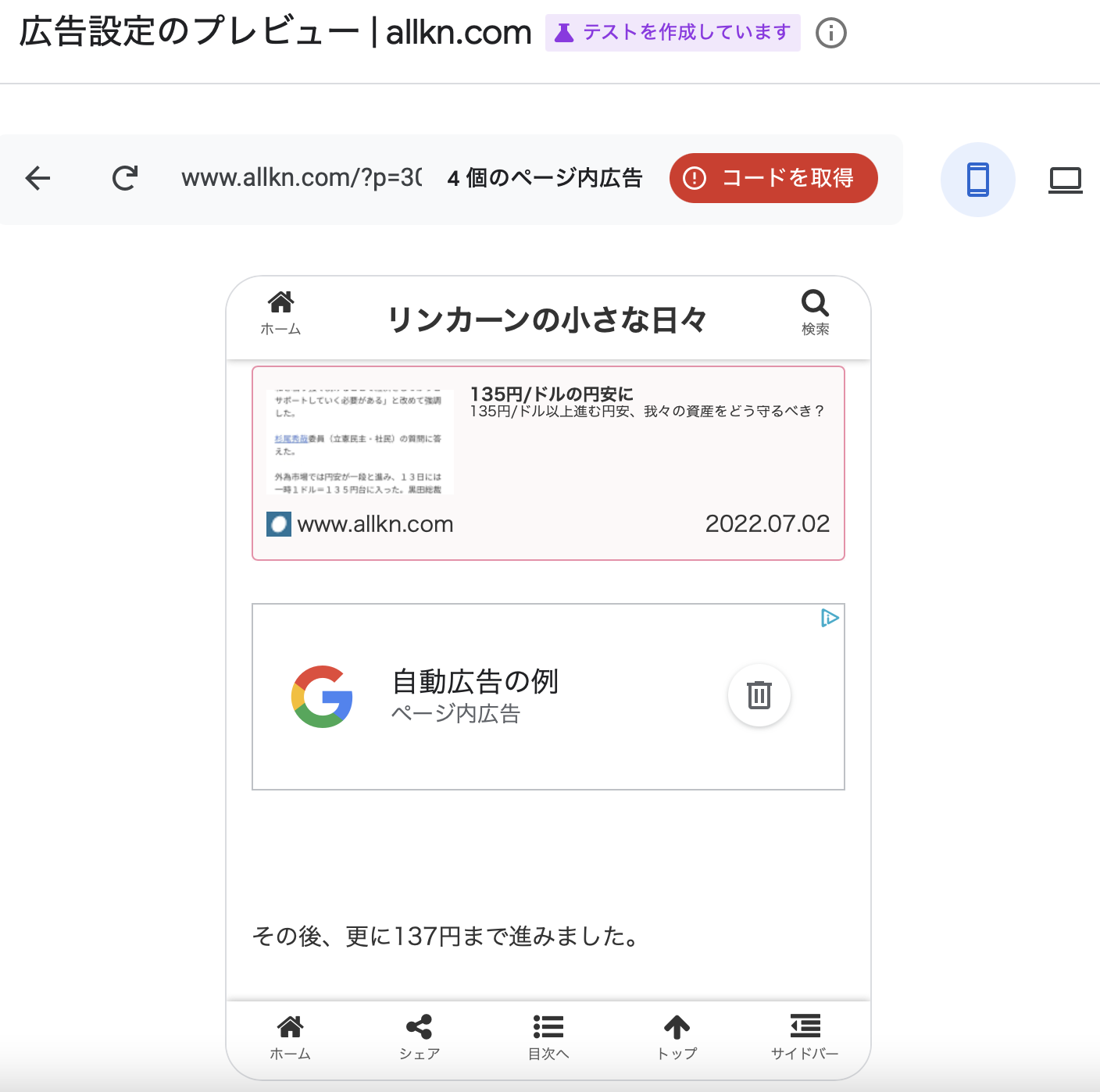Reload the preview with the refresh icon
The width and height of the screenshot is (1100, 1092).
tap(125, 178)
